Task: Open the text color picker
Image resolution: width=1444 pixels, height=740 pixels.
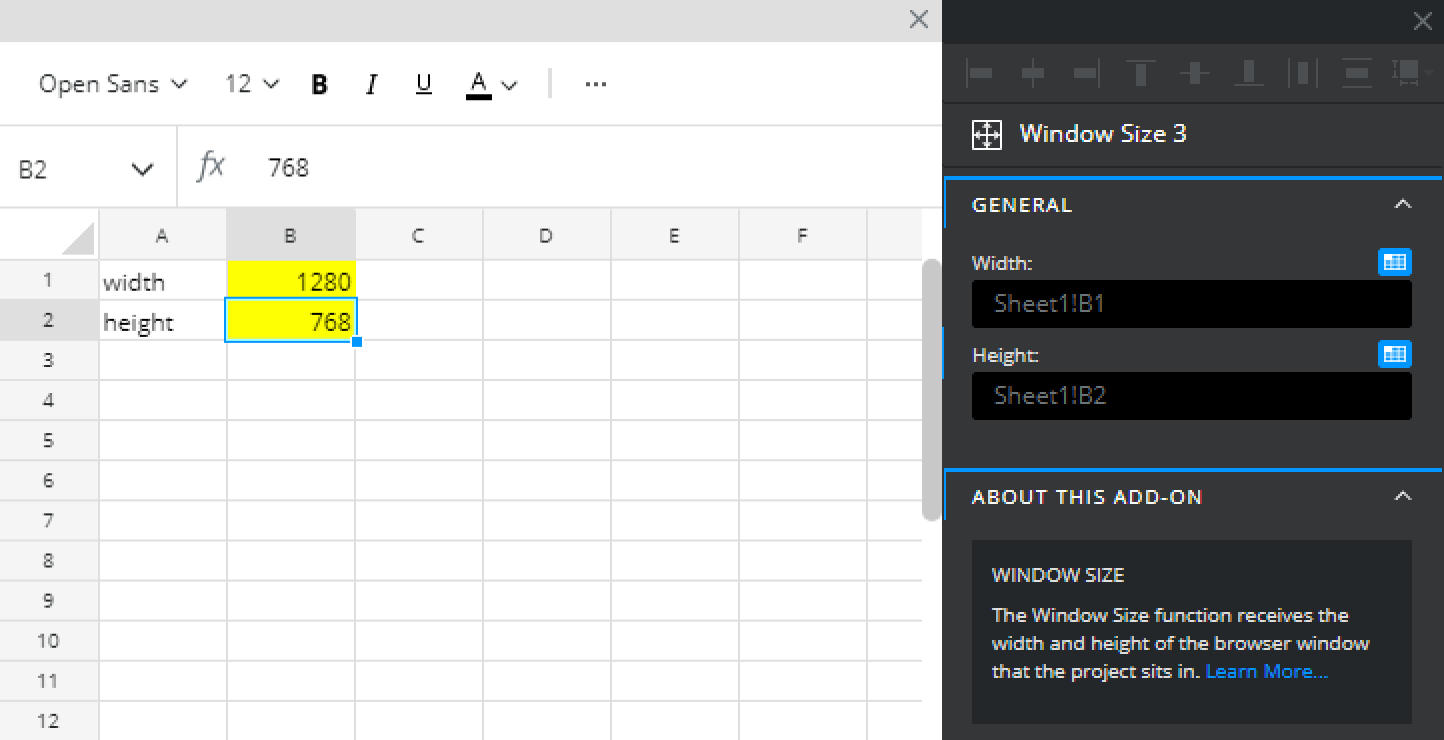Action: tap(491, 85)
